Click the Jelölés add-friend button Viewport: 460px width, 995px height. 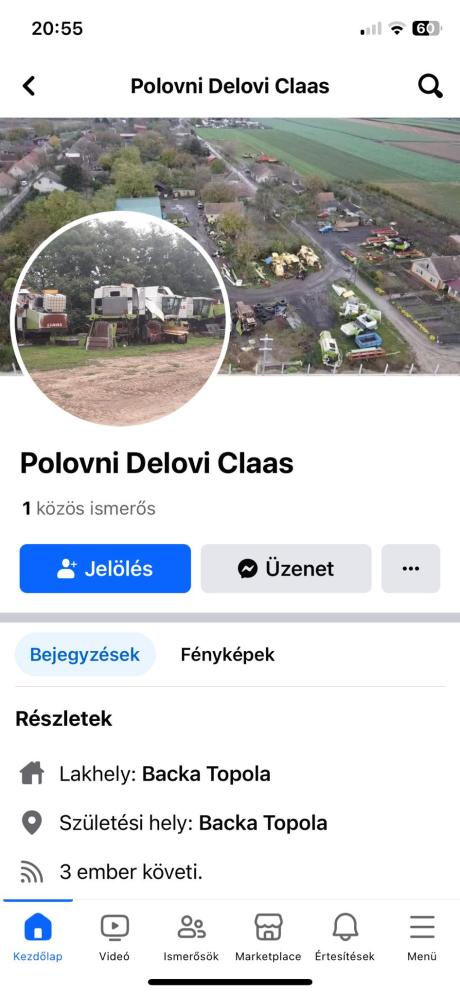coord(105,569)
